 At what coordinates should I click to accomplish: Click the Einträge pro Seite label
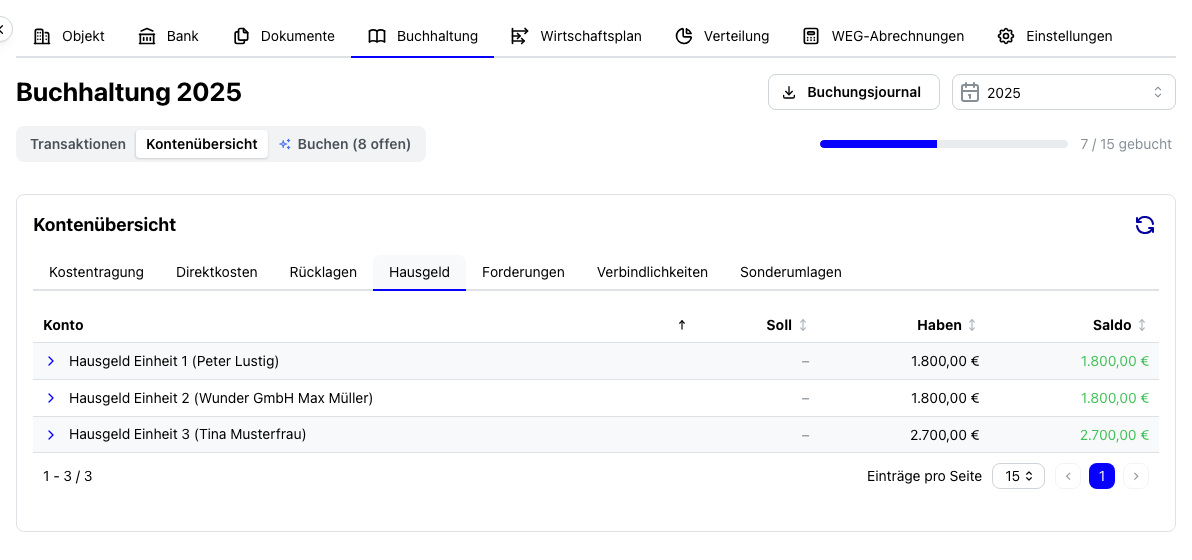point(924,476)
